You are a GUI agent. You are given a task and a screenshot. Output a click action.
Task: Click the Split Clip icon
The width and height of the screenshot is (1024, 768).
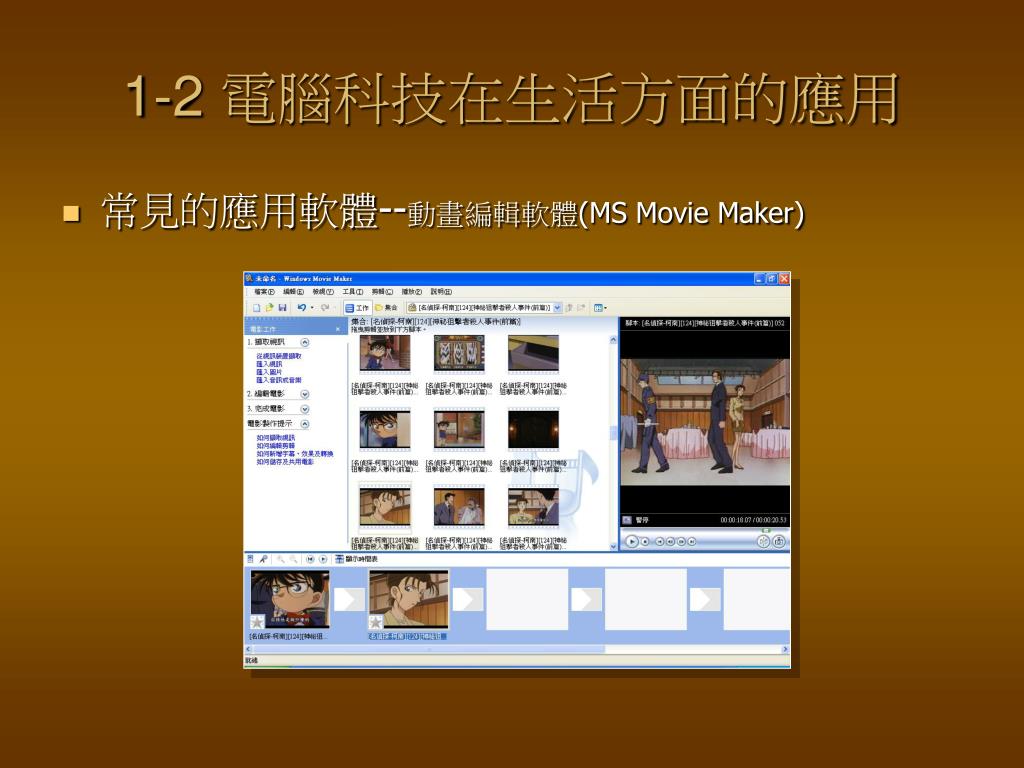click(x=763, y=541)
